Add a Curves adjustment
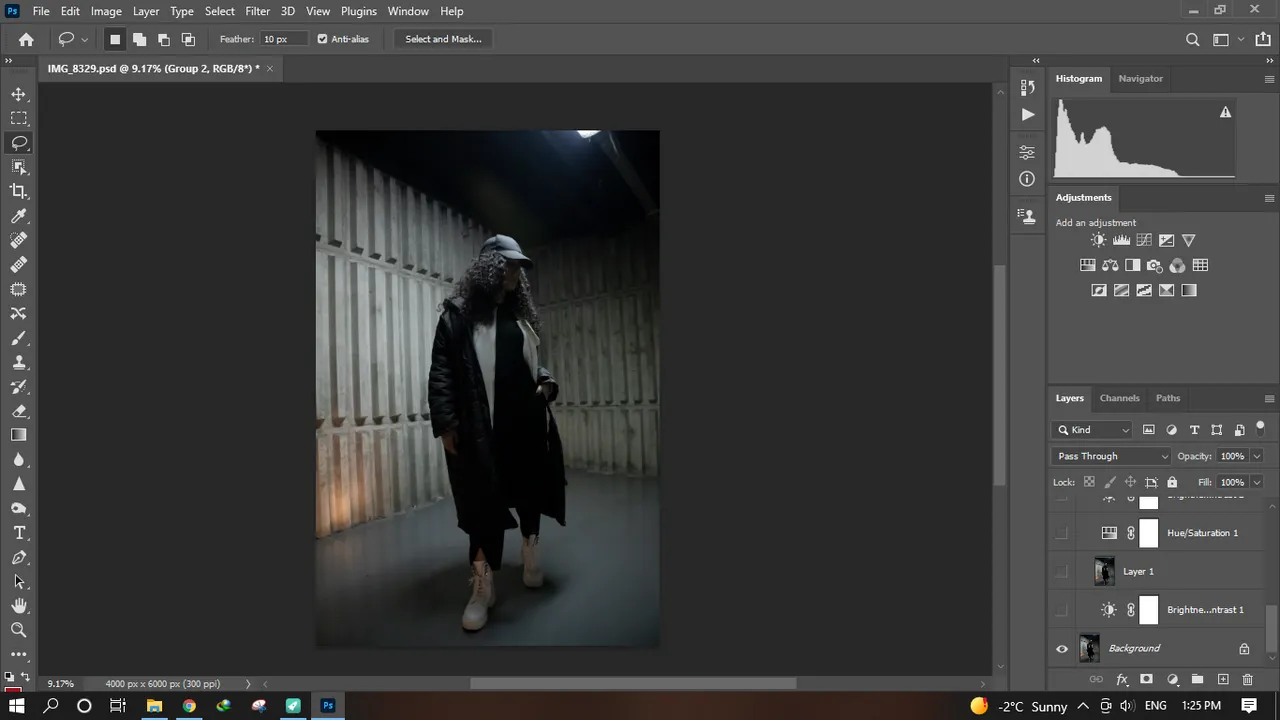Viewport: 1280px width, 720px height. (1144, 240)
